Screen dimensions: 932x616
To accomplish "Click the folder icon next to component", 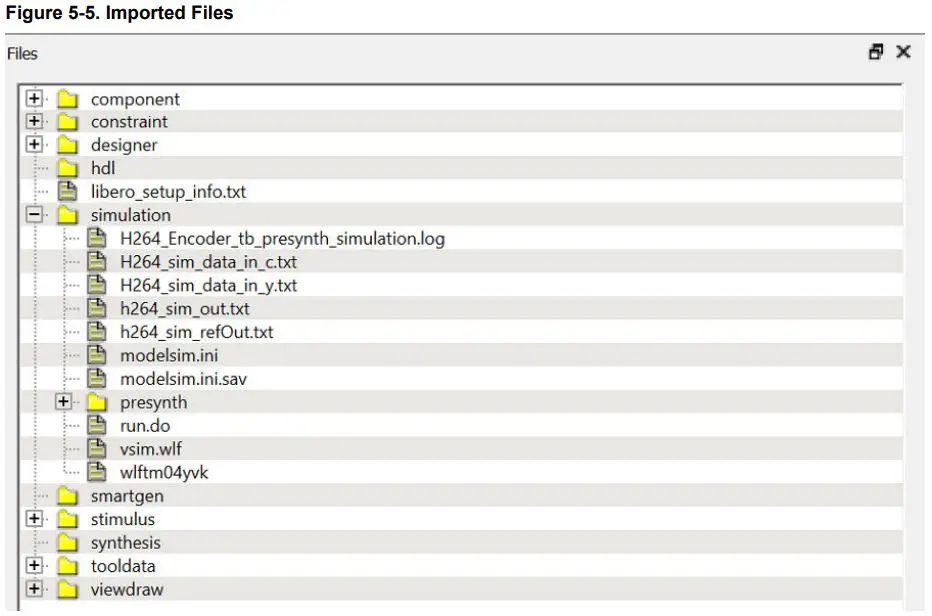I will (x=67, y=99).
